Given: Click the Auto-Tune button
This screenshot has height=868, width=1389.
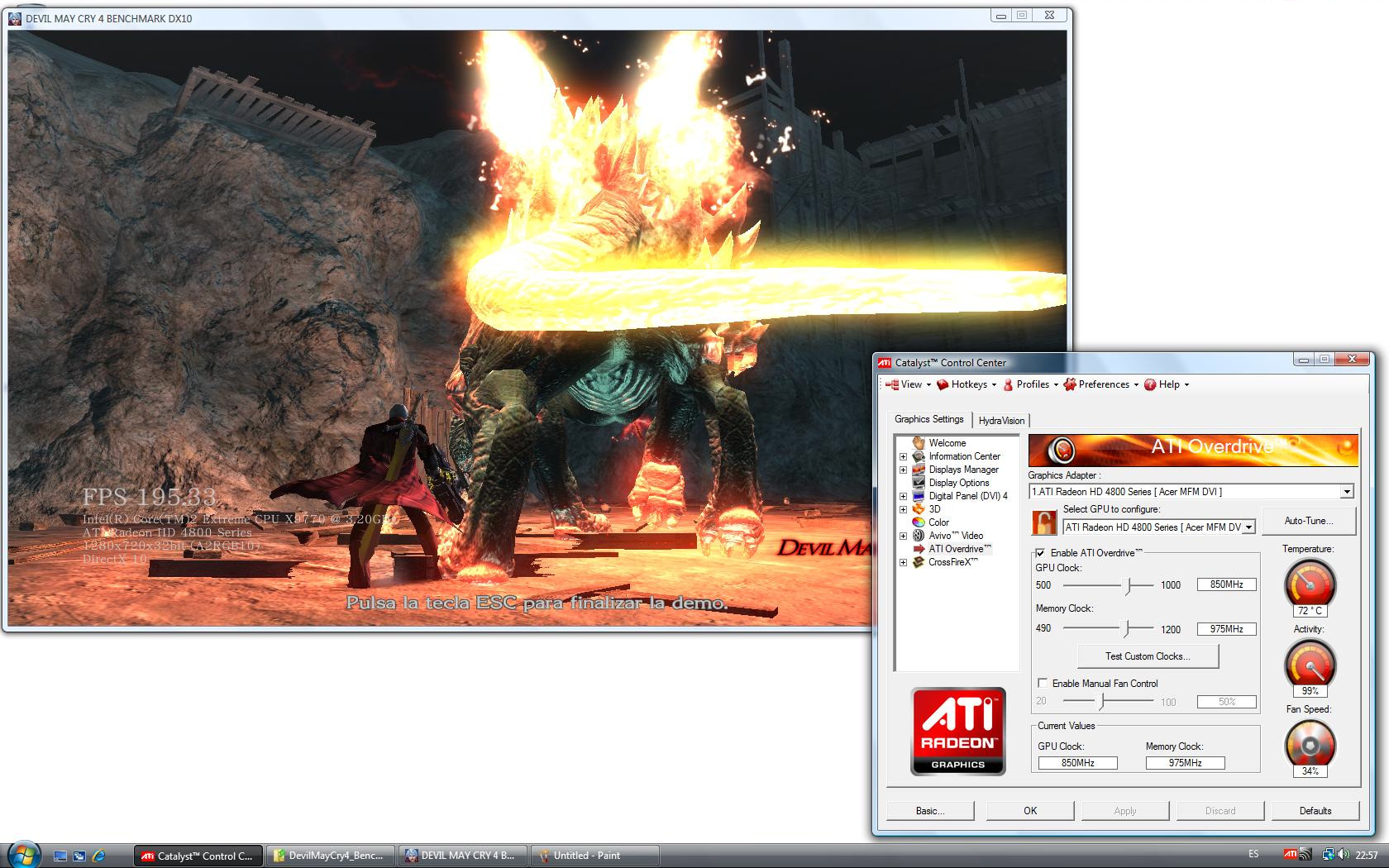Looking at the screenshot, I should (x=1308, y=521).
